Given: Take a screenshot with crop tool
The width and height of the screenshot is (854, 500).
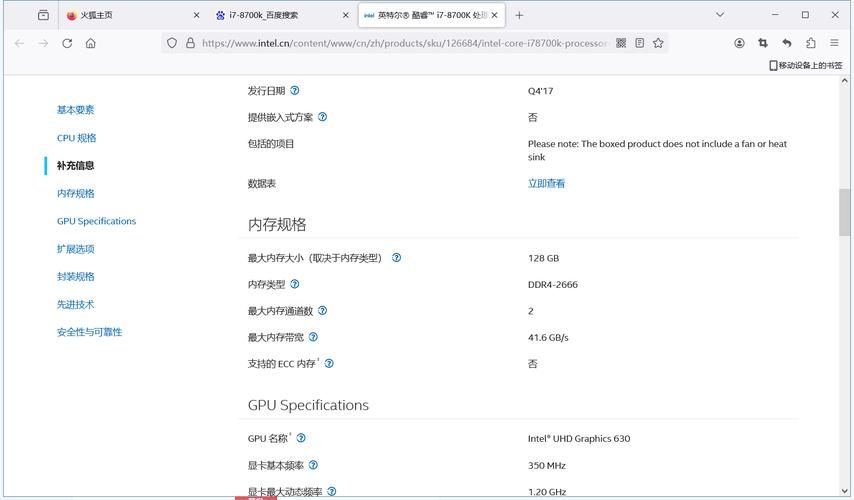Looking at the screenshot, I should 763,43.
